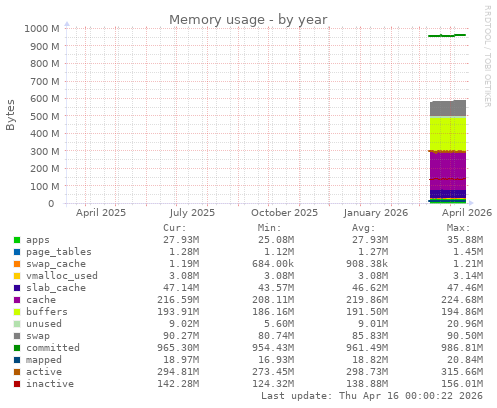Click the 'unused' legend label
497x408 pixels.
click(x=44, y=324)
